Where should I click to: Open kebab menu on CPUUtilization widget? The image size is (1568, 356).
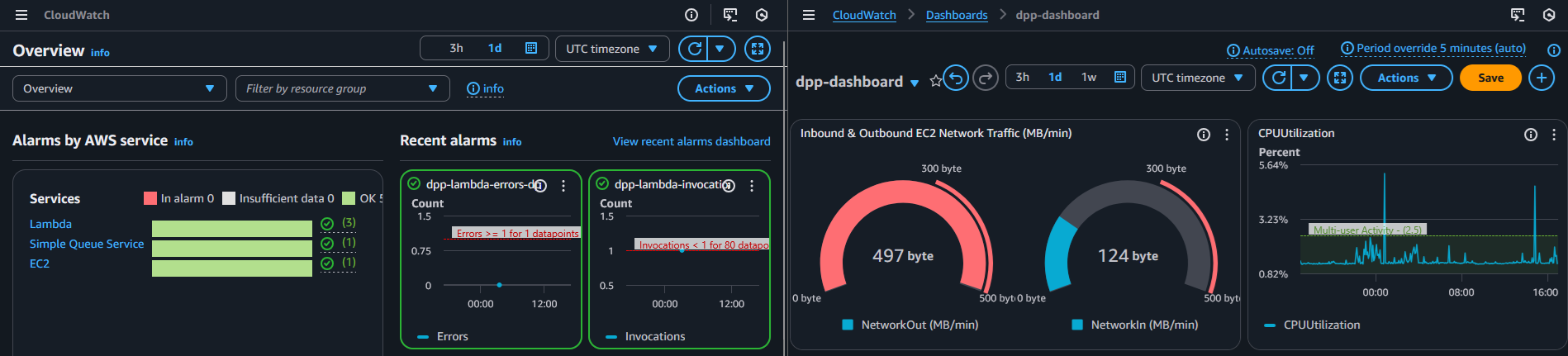[x=1554, y=135]
